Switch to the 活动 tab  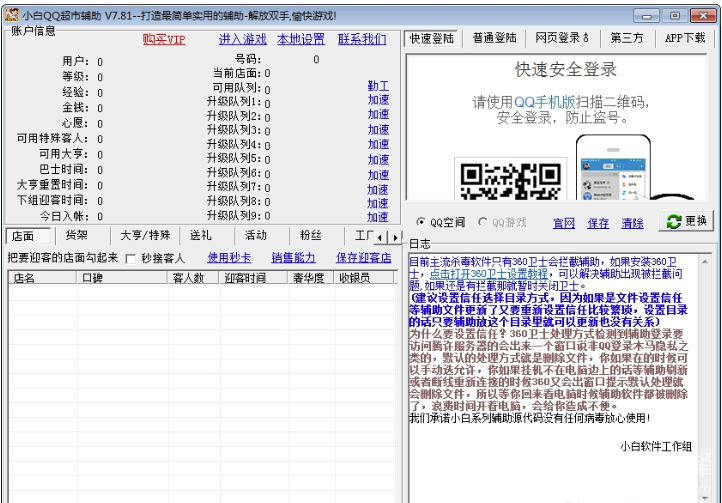coord(261,236)
